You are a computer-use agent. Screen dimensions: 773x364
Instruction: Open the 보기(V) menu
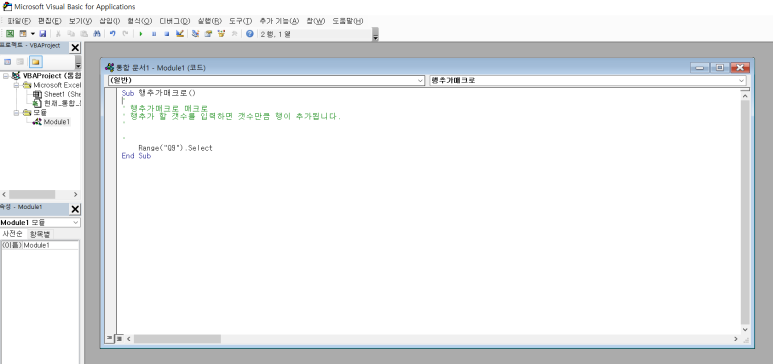tap(80, 21)
